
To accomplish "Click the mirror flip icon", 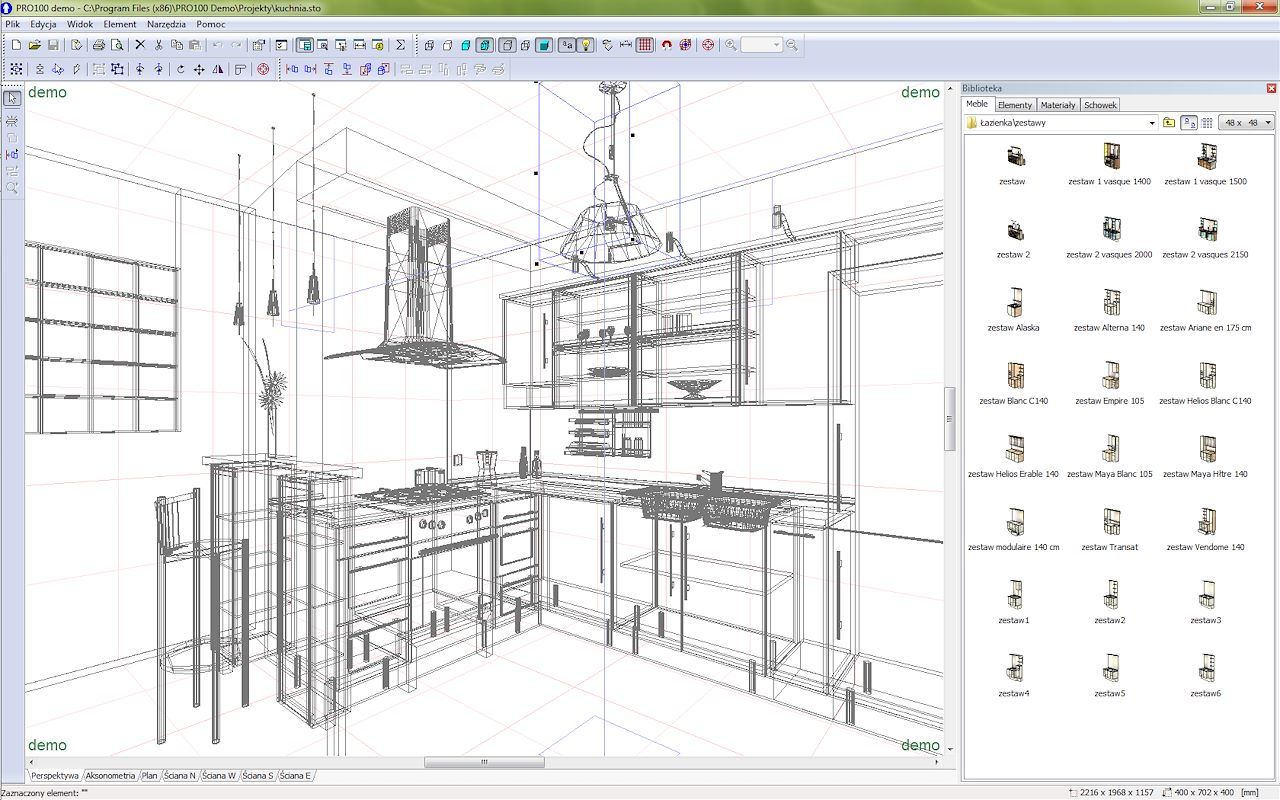I will point(218,69).
